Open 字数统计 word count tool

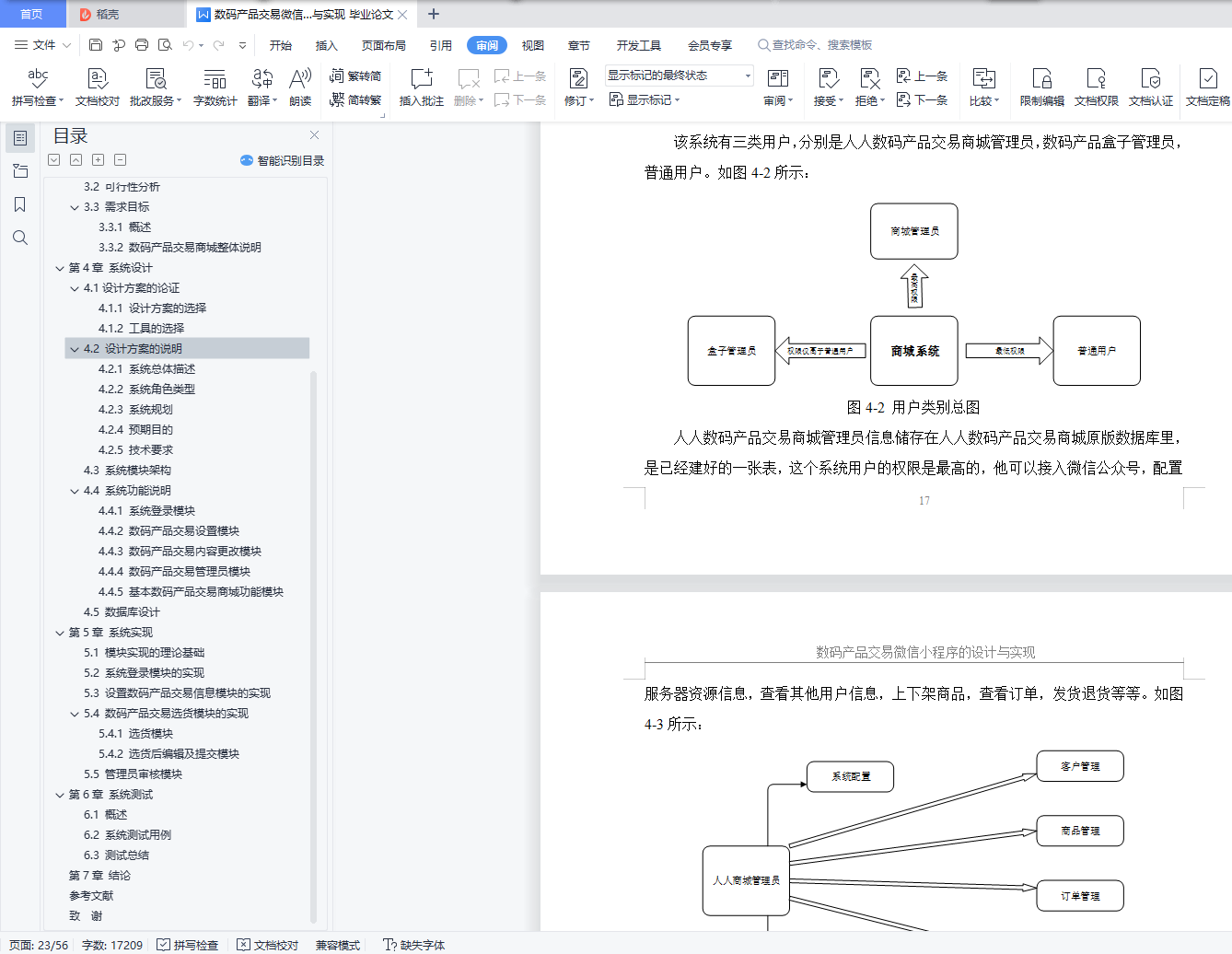point(215,87)
